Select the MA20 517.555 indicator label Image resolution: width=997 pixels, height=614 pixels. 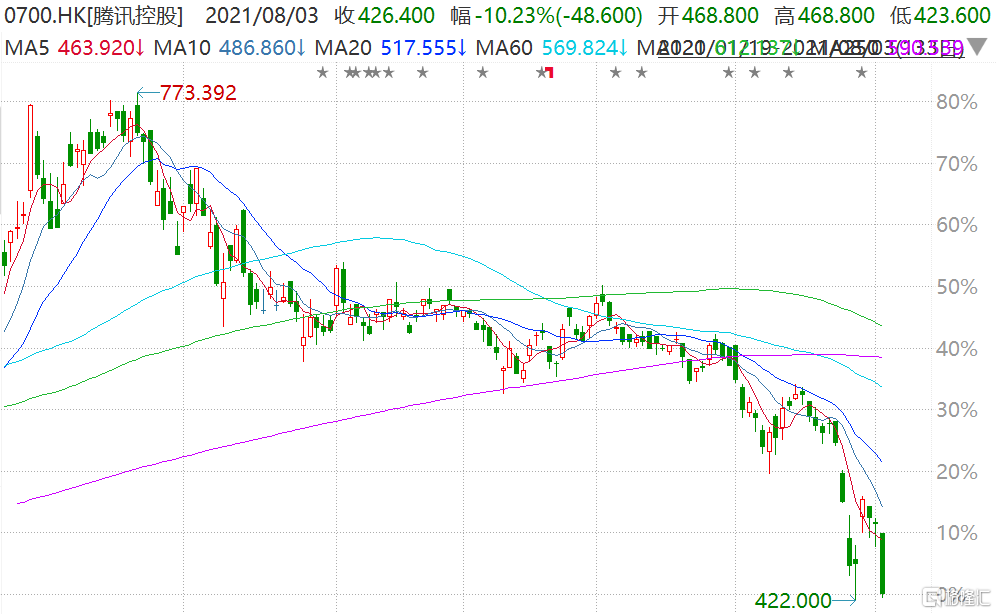[390, 48]
